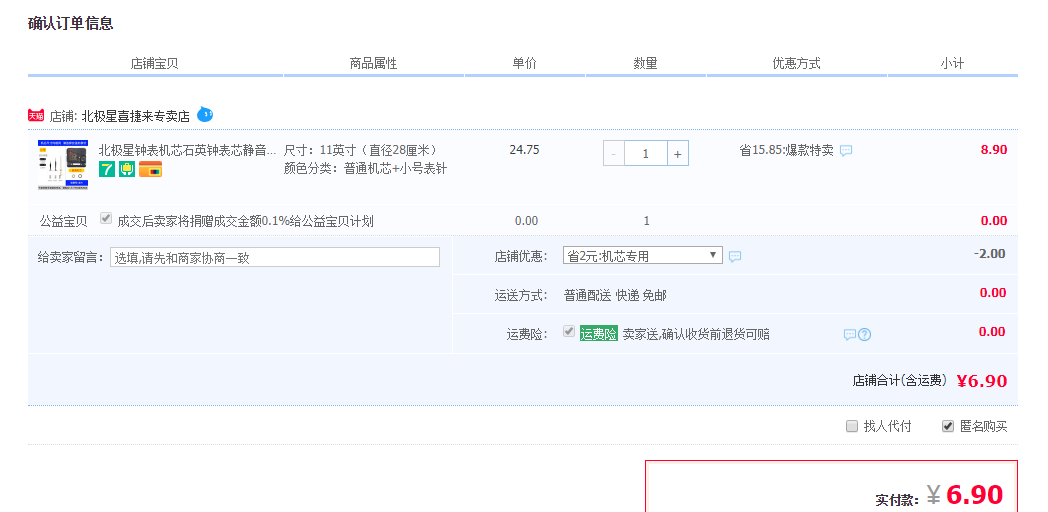Open the clock movement product thumbnail

click(63, 165)
